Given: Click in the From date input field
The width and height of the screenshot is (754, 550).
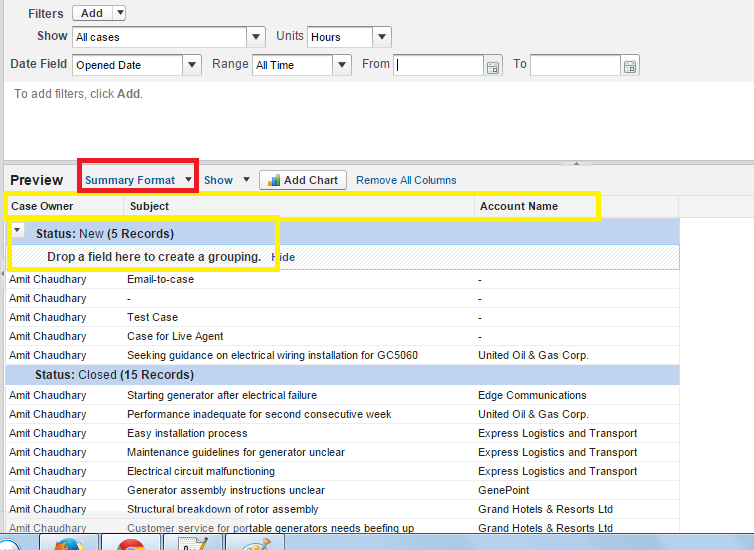Looking at the screenshot, I should [438, 65].
